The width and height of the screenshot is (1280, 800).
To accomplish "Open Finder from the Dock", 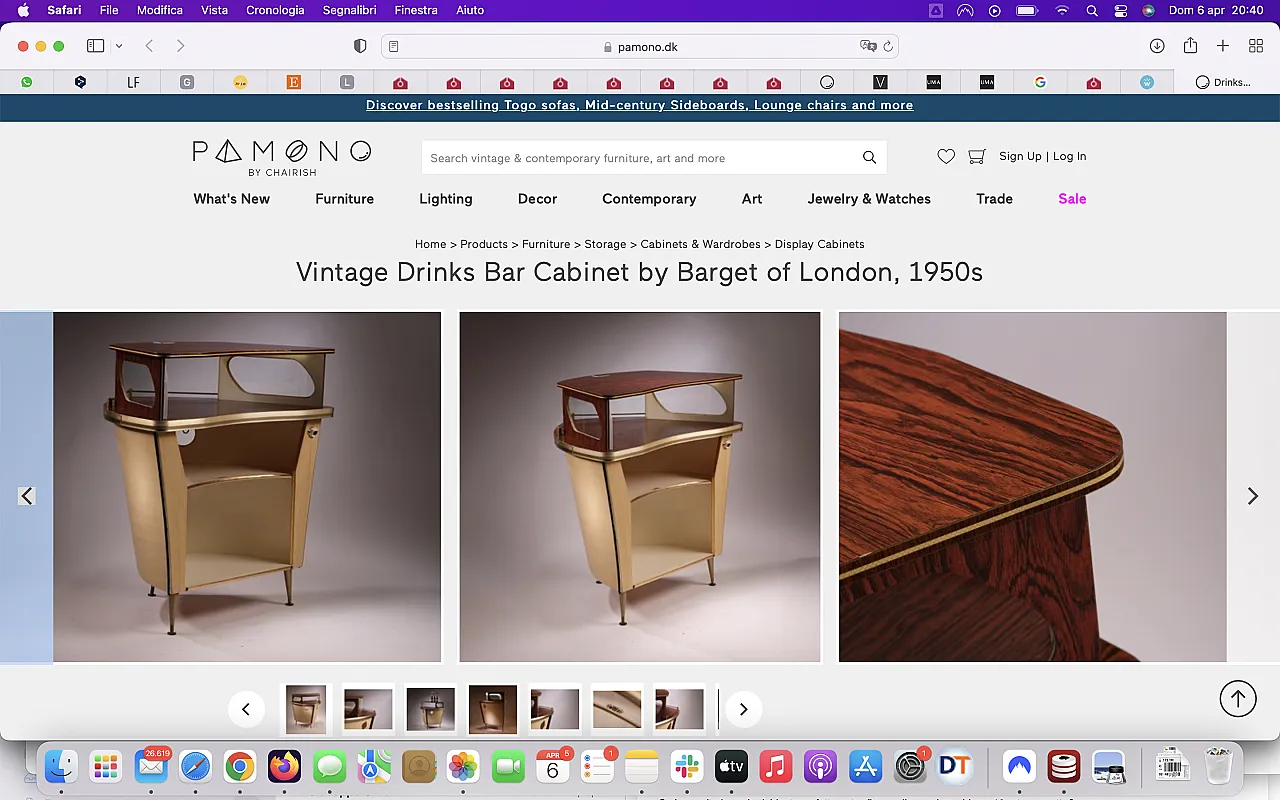I will (x=61, y=767).
